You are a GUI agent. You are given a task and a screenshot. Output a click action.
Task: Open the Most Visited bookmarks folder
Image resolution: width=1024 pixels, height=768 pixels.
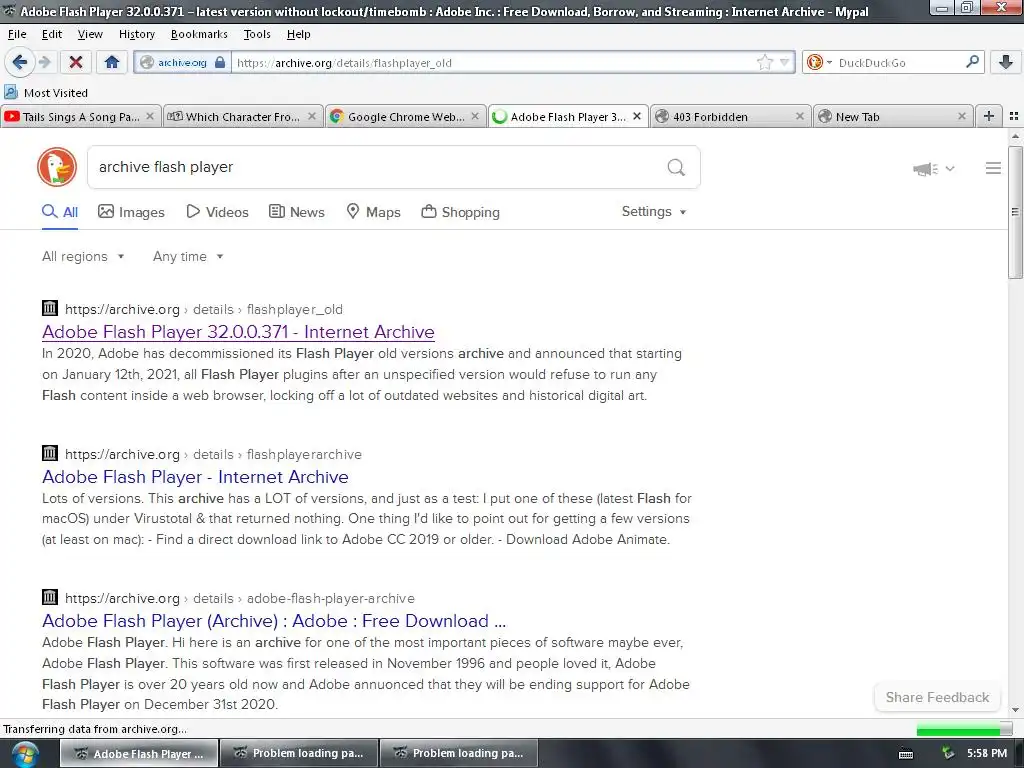tap(46, 93)
